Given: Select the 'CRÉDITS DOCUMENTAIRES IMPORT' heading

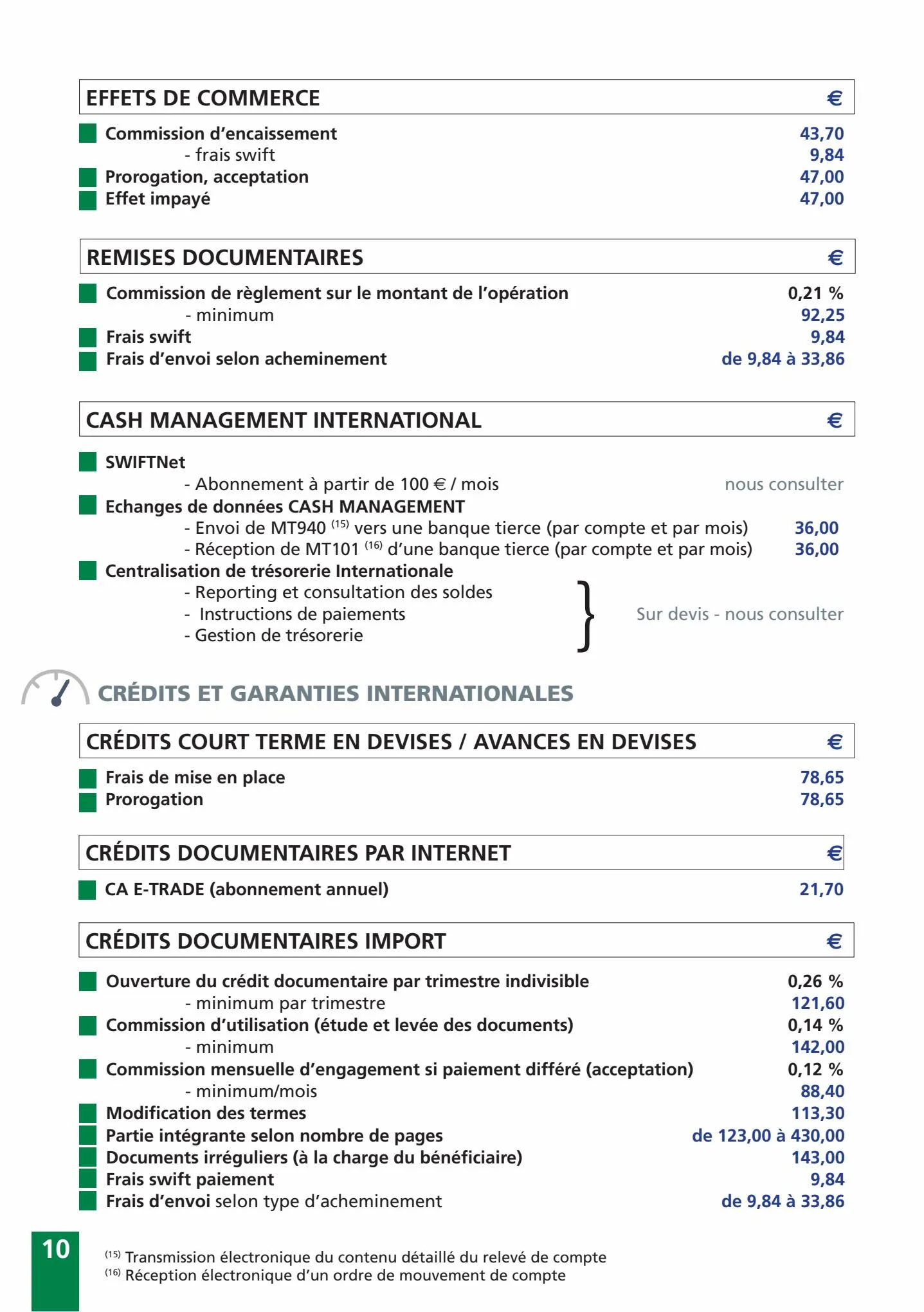Looking at the screenshot, I should [266, 941].
